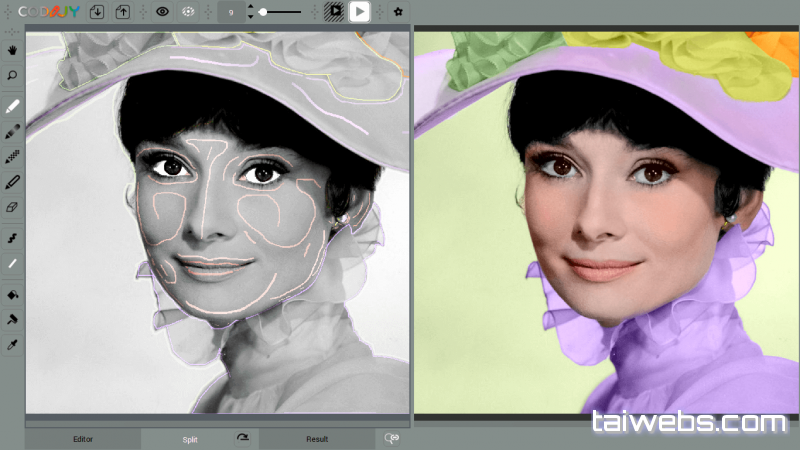Increase brush size with up arrow
The image size is (800, 450).
[x=249, y=7]
